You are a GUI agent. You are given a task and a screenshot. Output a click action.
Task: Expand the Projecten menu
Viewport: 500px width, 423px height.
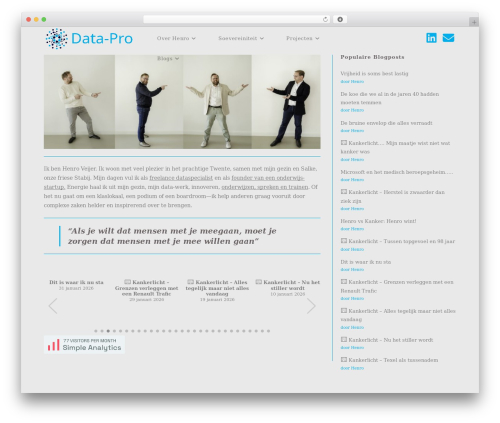(303, 38)
